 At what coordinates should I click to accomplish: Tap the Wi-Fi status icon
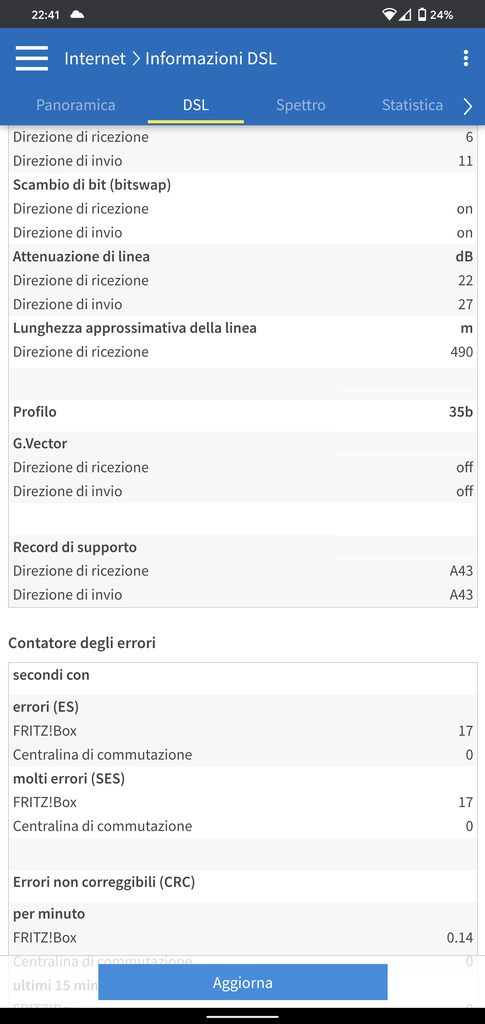pyautogui.click(x=390, y=14)
